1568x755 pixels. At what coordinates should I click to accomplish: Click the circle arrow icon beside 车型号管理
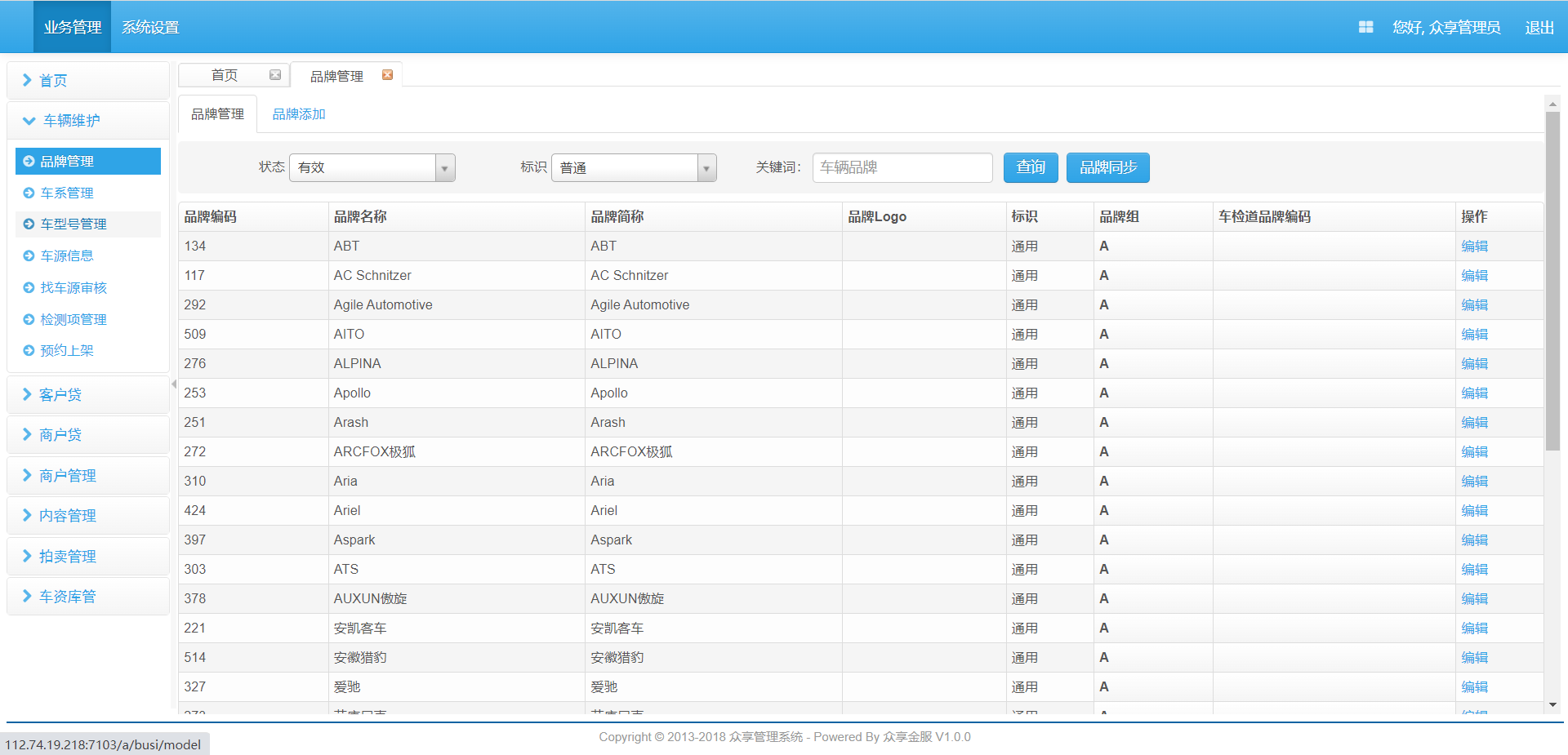[29, 224]
